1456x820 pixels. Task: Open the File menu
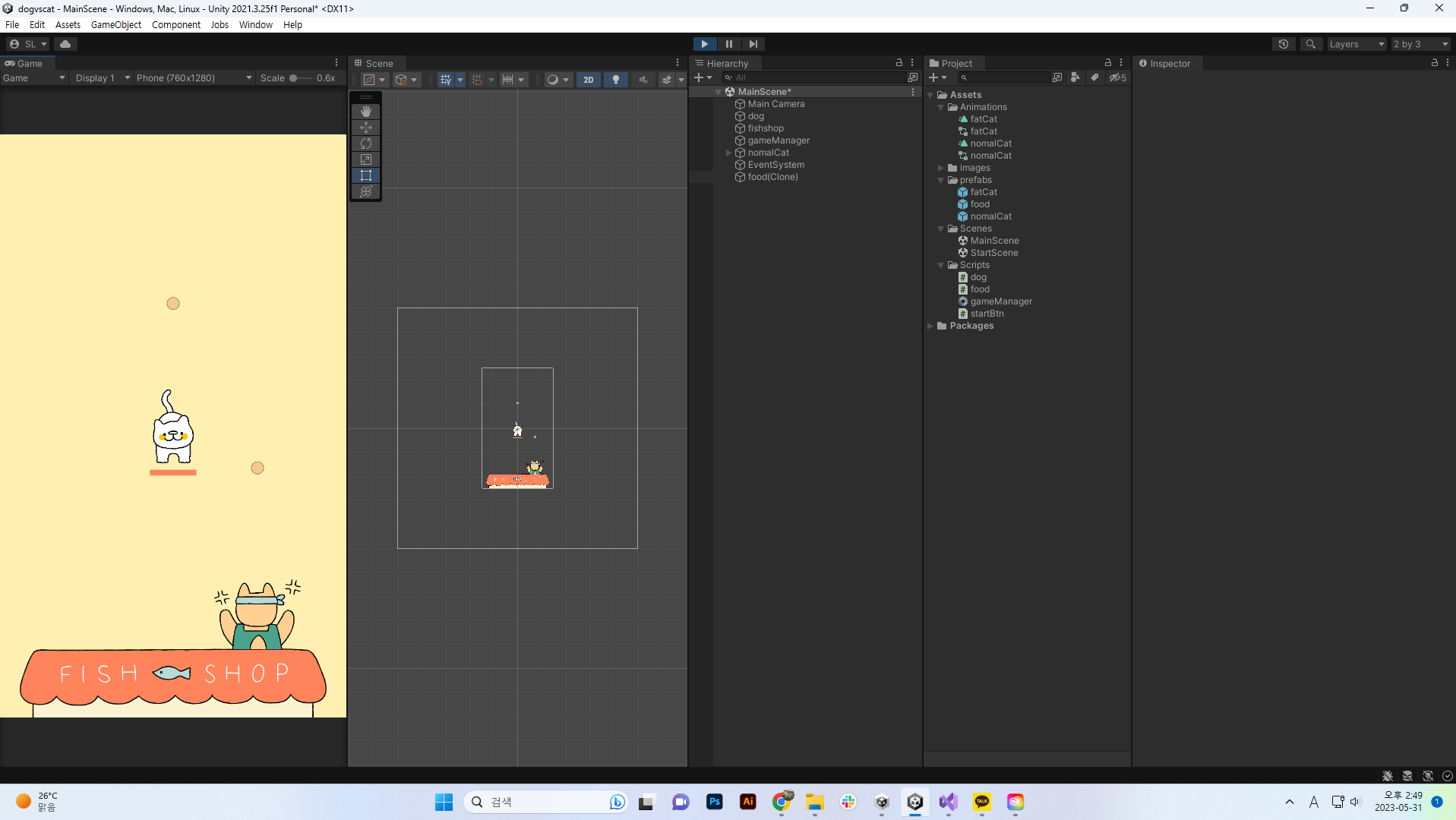pyautogui.click(x=12, y=25)
